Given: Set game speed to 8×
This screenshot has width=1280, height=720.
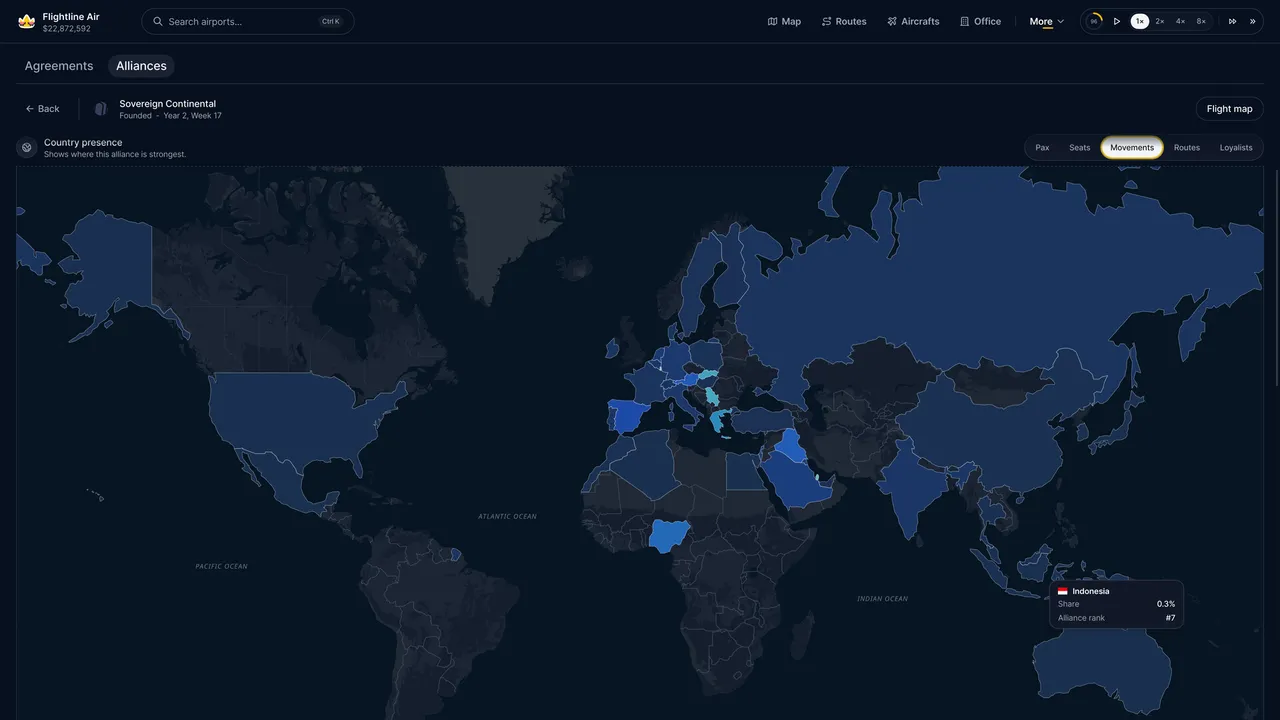Looking at the screenshot, I should 1201,21.
